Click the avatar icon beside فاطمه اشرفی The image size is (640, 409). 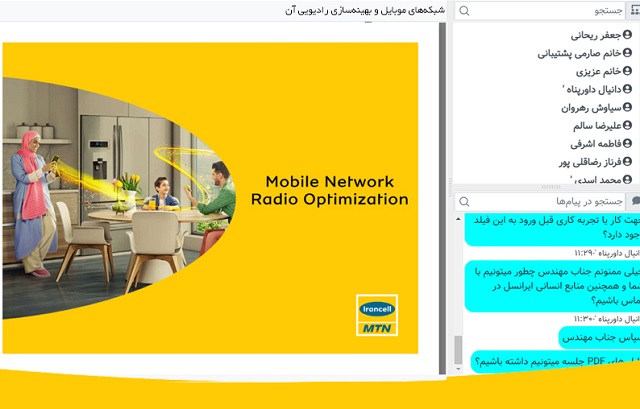(x=627, y=143)
